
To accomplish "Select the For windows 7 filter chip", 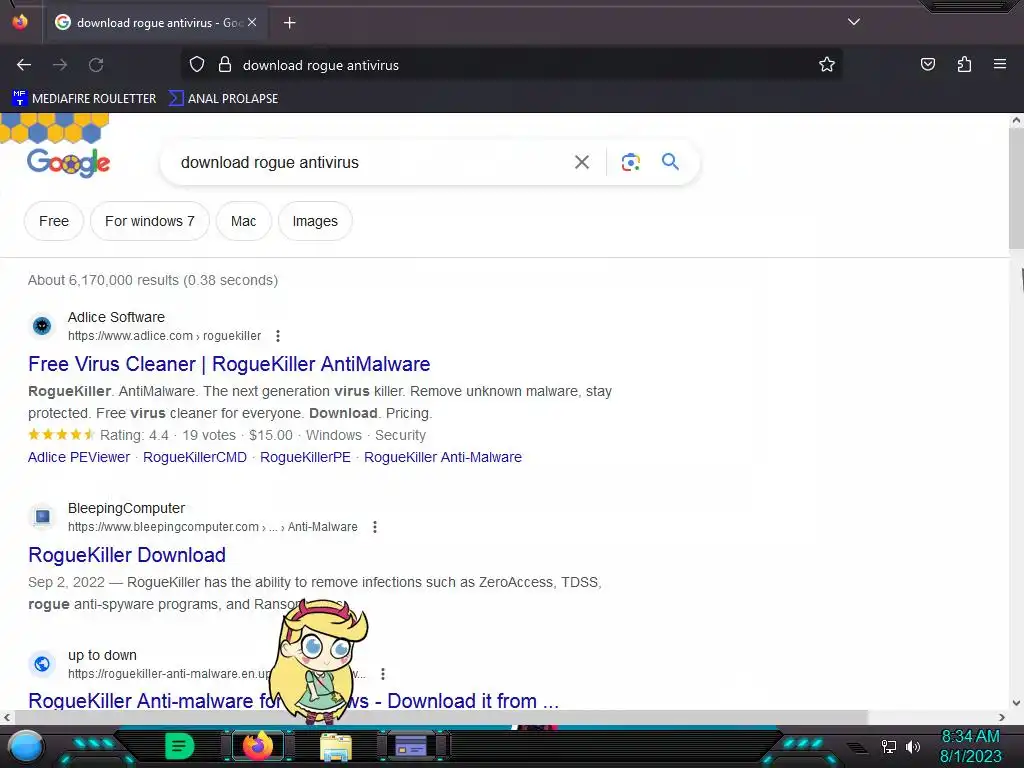I will click(150, 221).
